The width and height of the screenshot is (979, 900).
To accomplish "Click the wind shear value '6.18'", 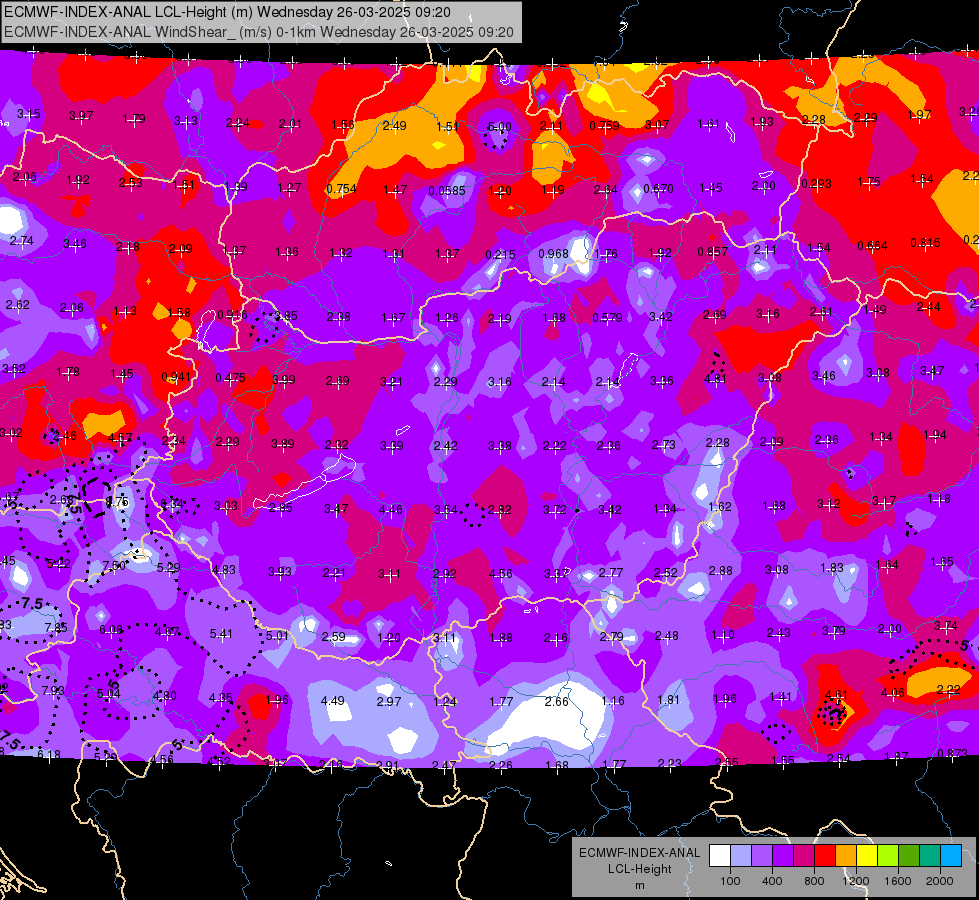I will pos(49,754).
